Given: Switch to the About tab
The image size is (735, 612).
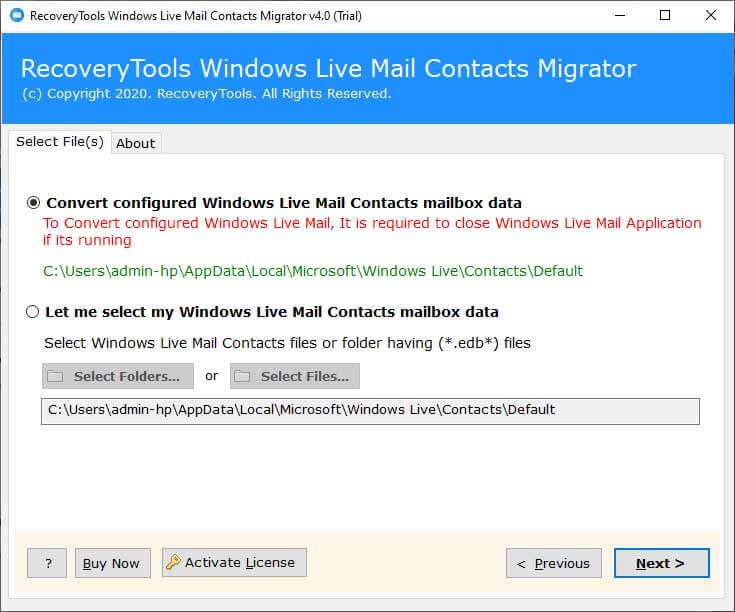Looking at the screenshot, I should tap(135, 143).
